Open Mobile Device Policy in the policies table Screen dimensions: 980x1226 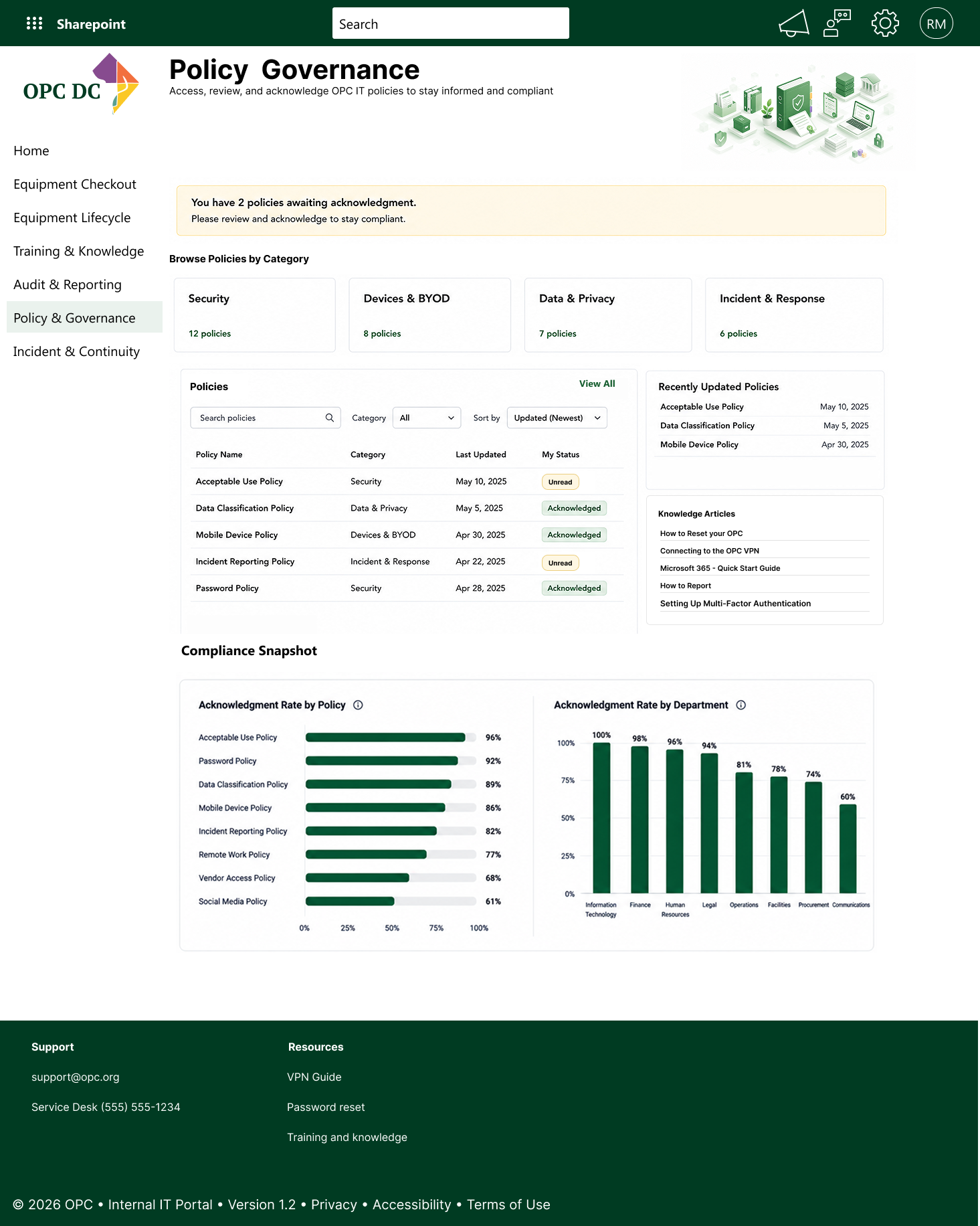click(x=237, y=535)
